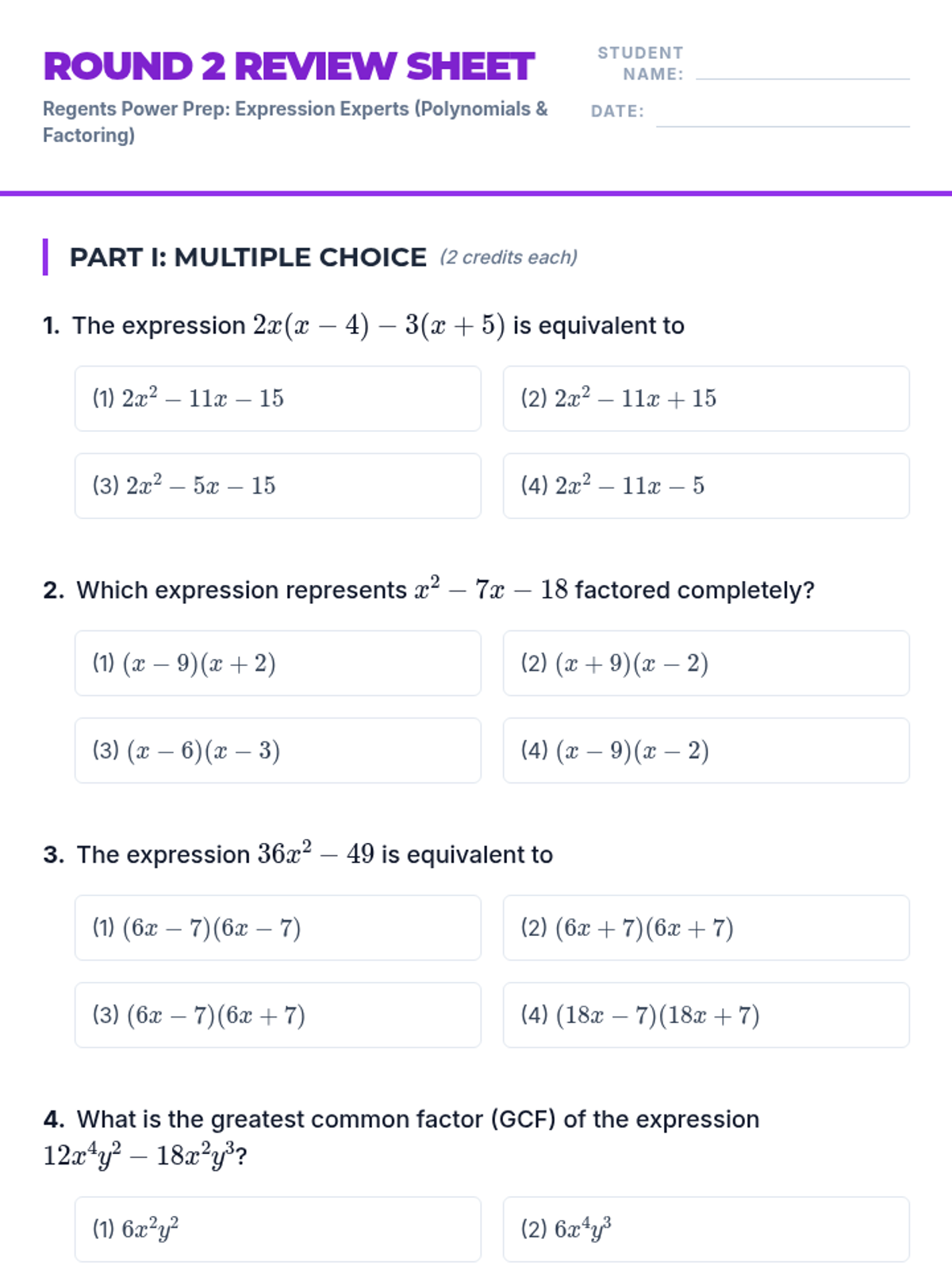Select answer (1) 2x²−11x−15 for question 1
This screenshot has height=1270, width=952.
coord(278,398)
